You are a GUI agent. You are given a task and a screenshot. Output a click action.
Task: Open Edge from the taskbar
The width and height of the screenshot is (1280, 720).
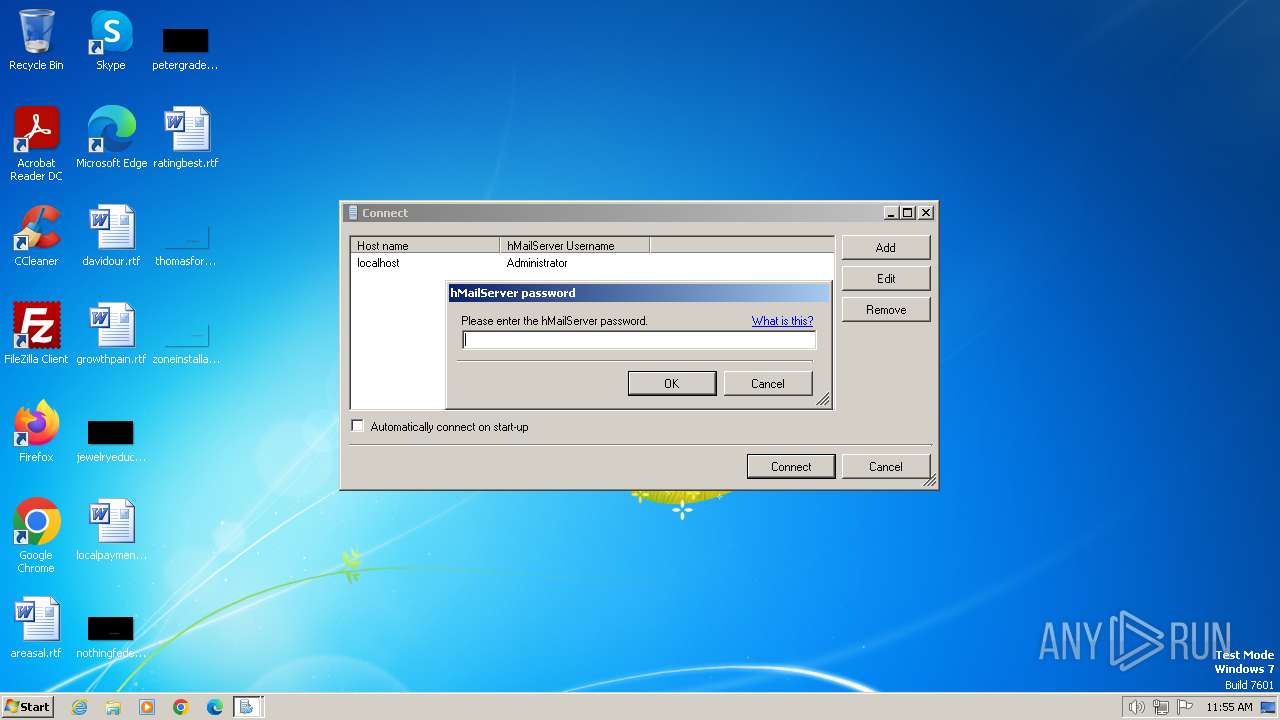pos(215,707)
